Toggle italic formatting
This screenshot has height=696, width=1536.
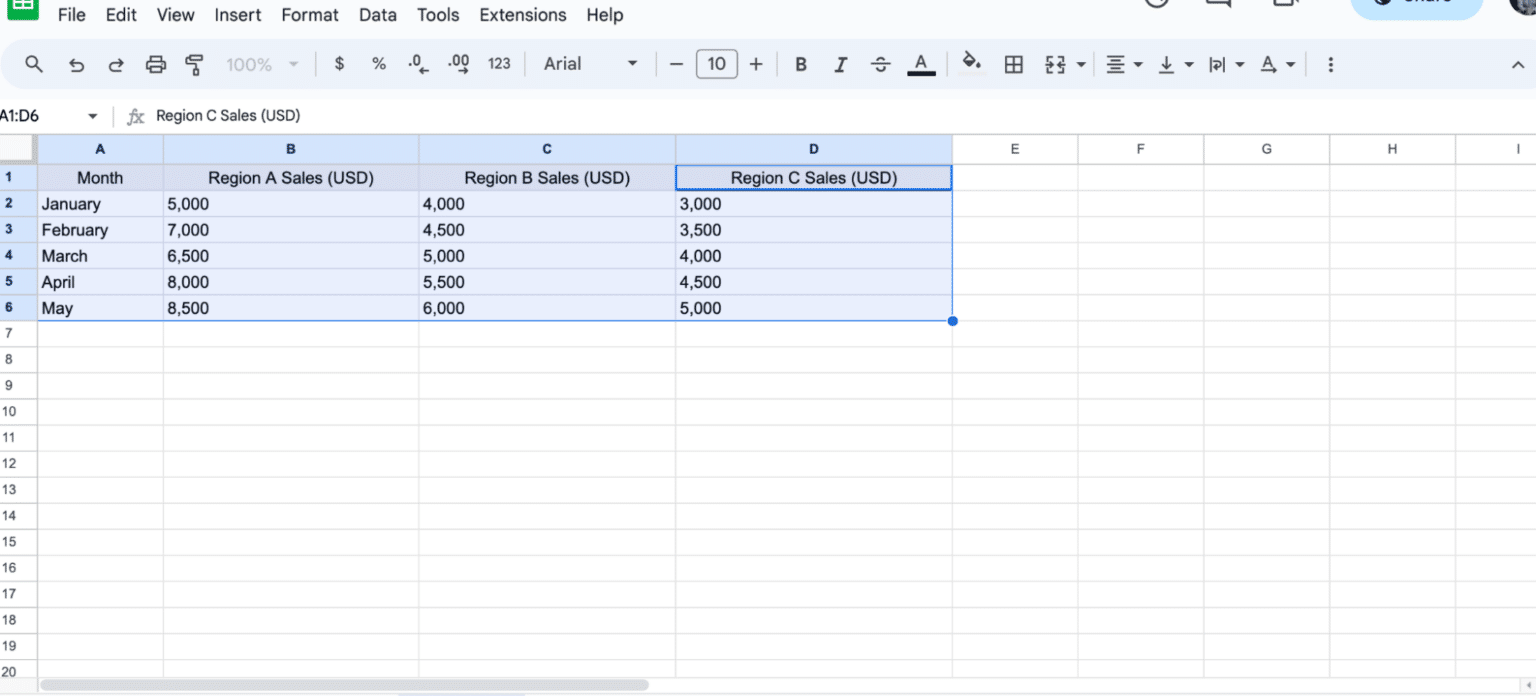(x=841, y=65)
